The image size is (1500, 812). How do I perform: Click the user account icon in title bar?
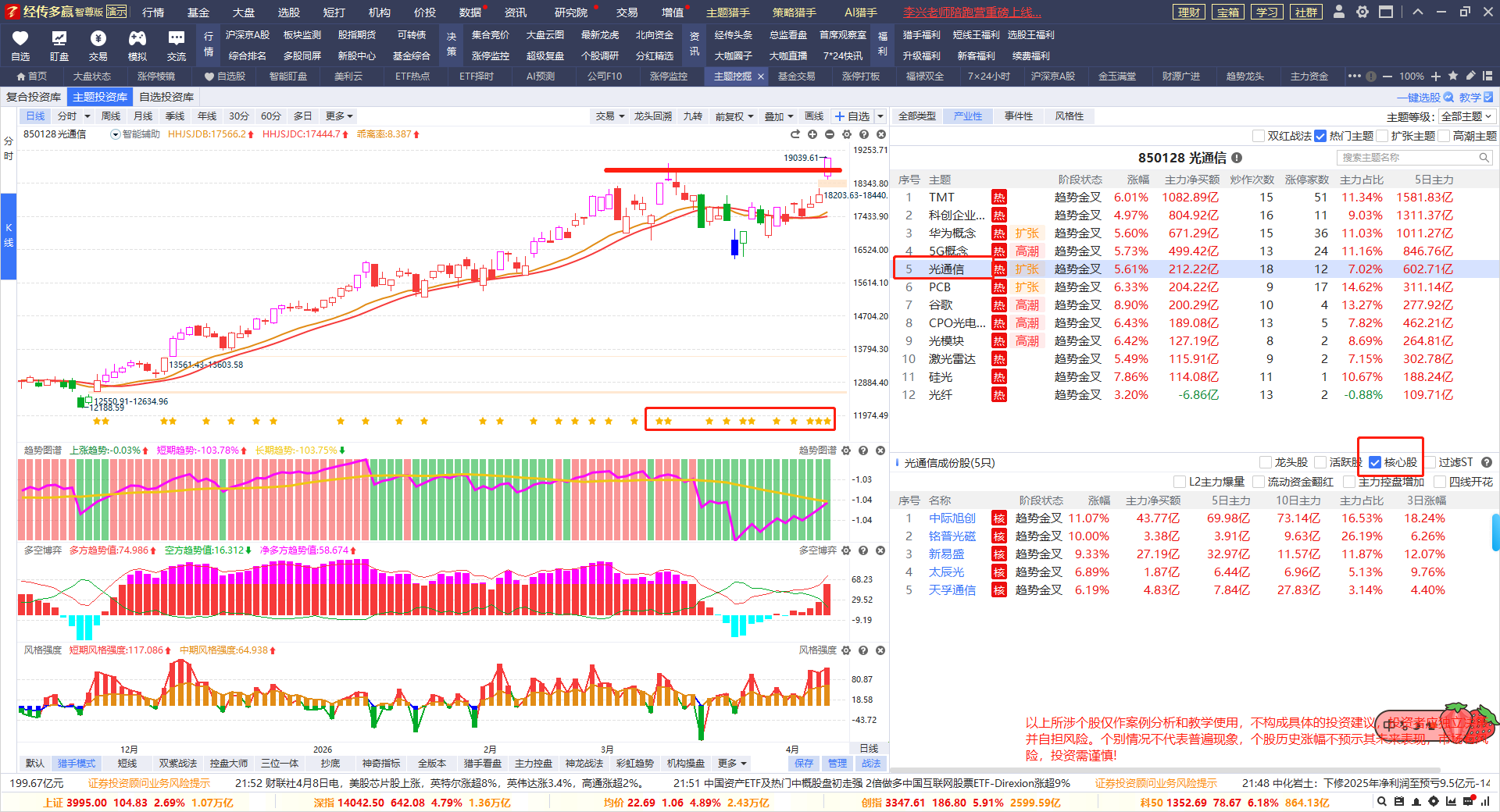1339,12
